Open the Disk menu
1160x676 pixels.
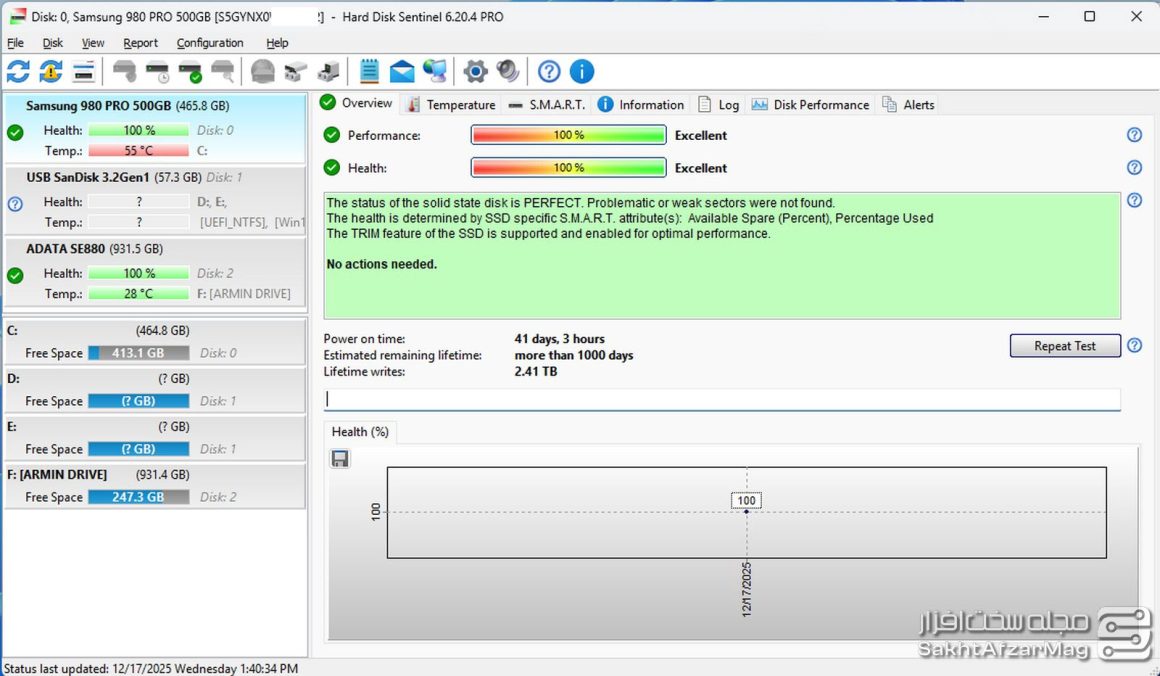[53, 43]
